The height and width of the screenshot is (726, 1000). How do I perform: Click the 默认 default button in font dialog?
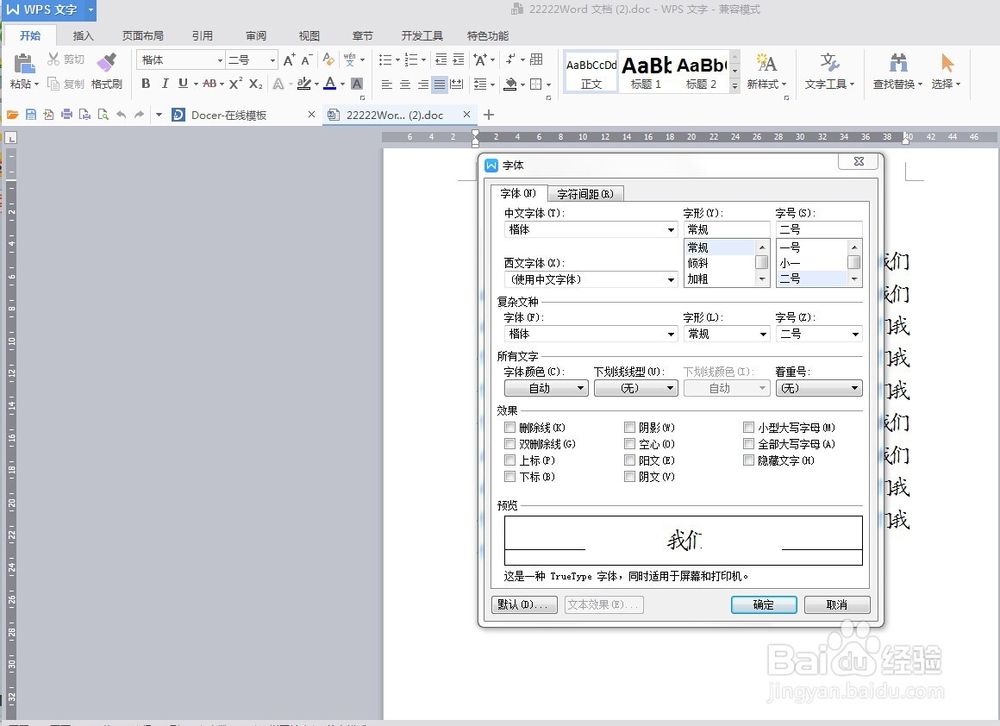click(x=524, y=604)
